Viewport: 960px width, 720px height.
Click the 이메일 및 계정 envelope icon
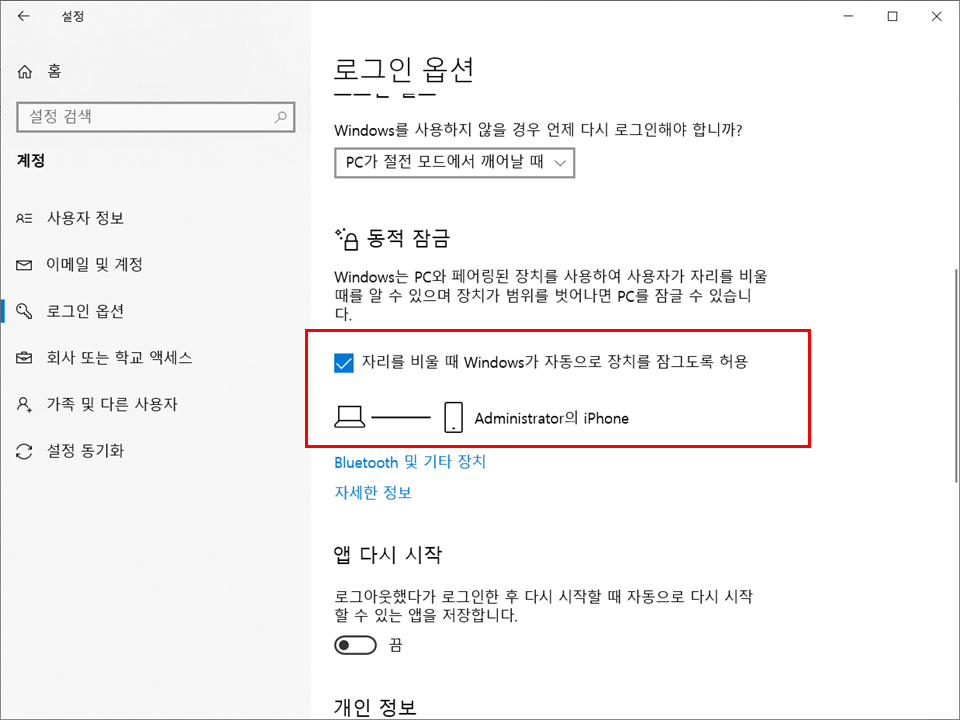point(24,265)
